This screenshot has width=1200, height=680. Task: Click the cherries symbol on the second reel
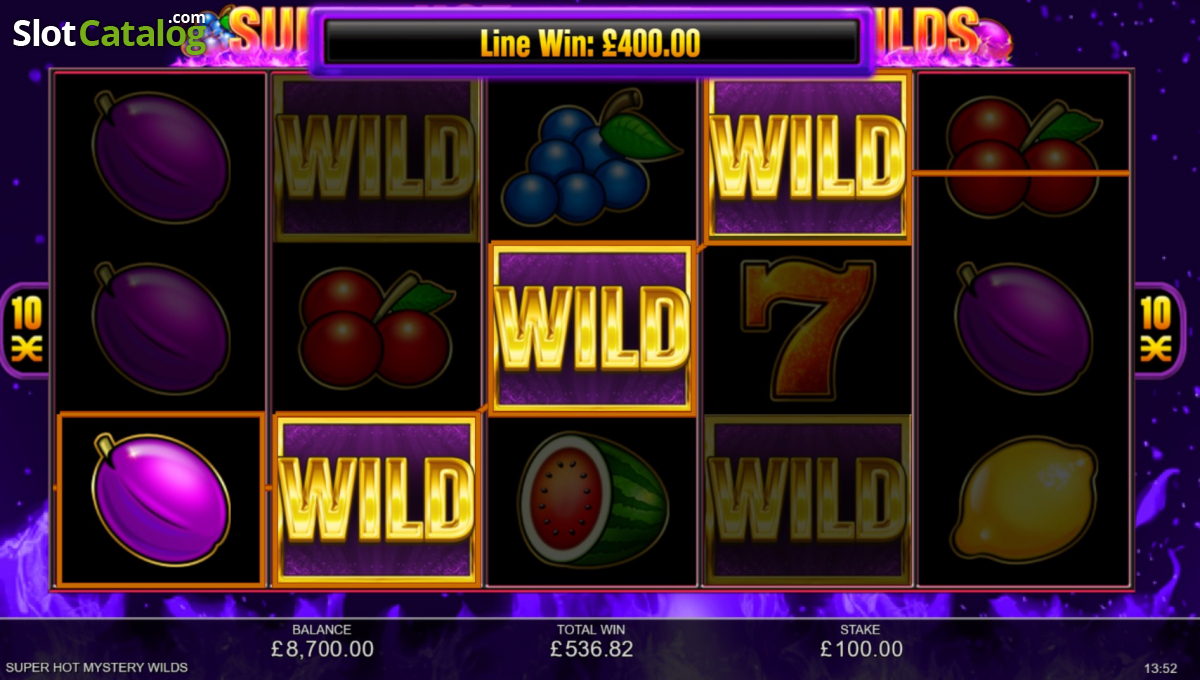(x=376, y=329)
